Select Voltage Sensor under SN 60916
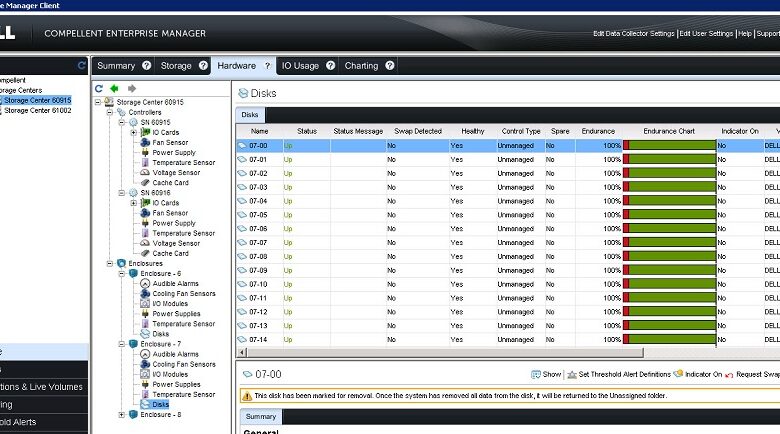The height and width of the screenshot is (434, 780). point(176,243)
